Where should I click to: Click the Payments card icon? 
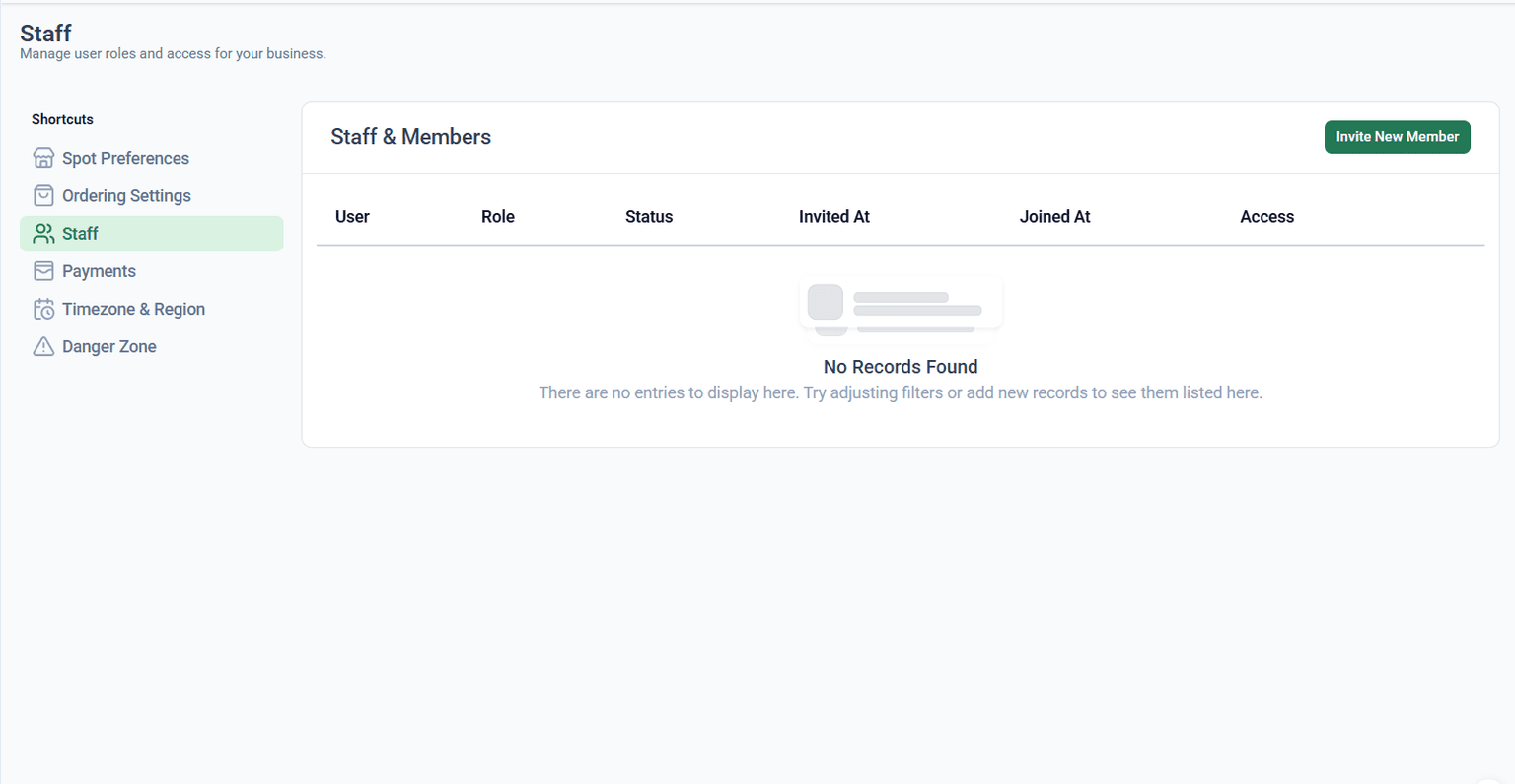(x=43, y=271)
